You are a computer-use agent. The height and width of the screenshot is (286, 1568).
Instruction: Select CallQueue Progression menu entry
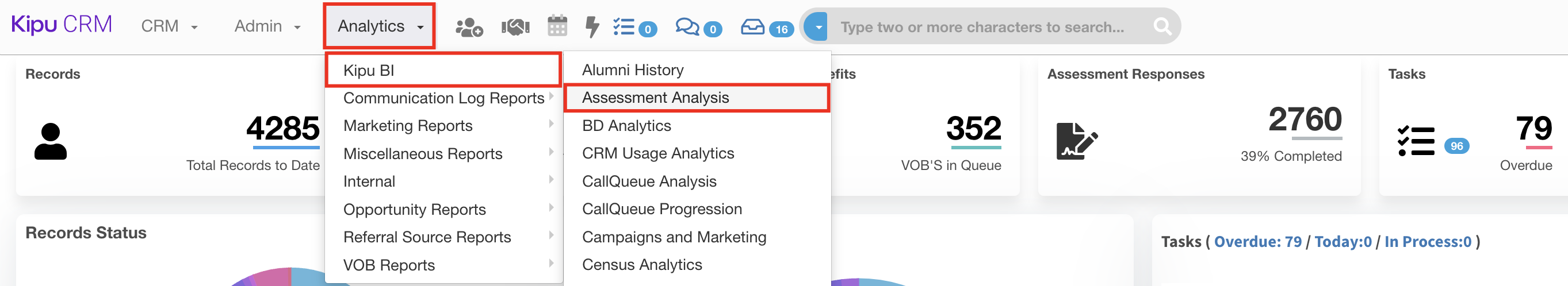pos(661,210)
